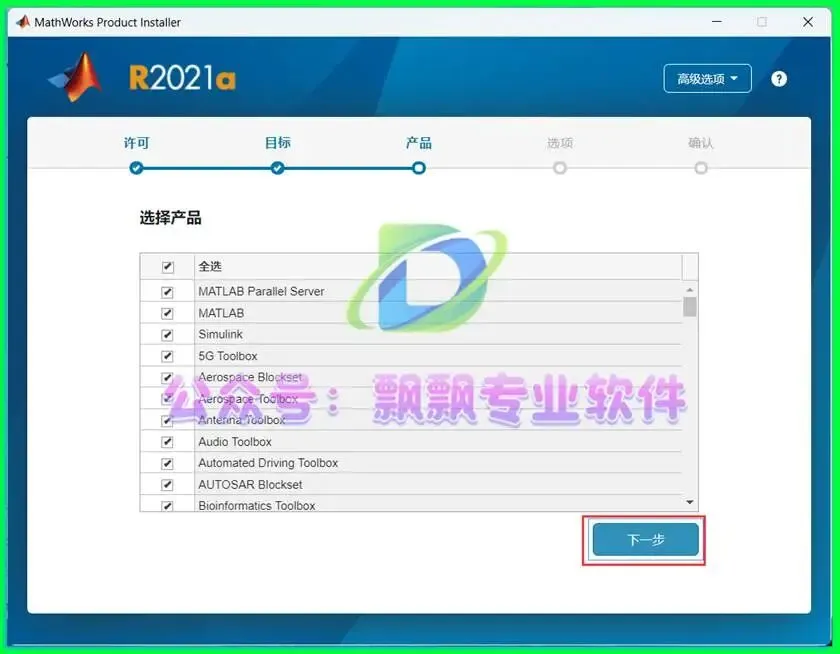
Task: Toggle the Bioinformatics Toolbox checkbox
Action: (168, 506)
